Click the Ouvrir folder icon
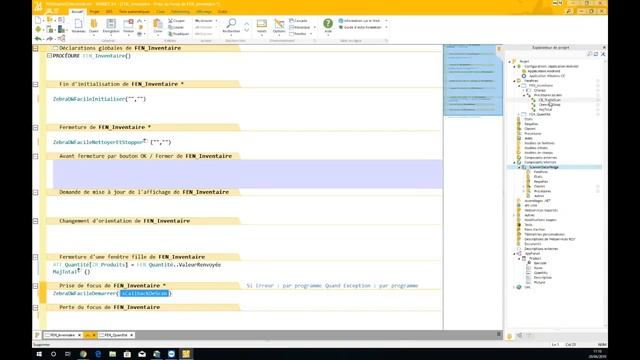This screenshot has height=360, width=640. point(94,26)
